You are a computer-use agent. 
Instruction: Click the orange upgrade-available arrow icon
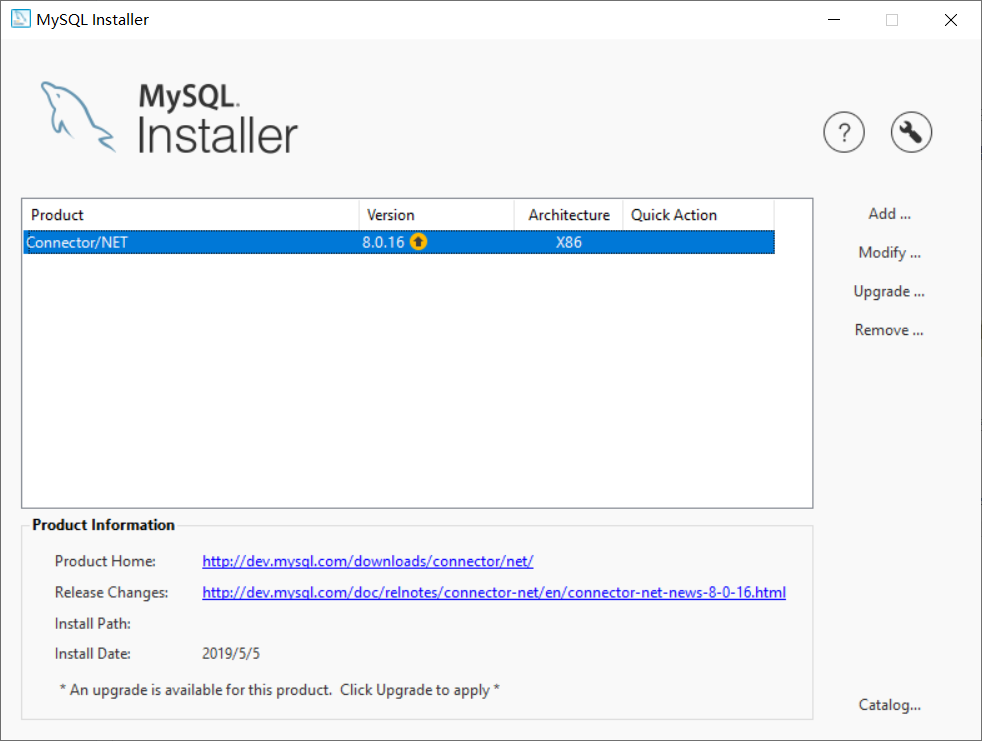click(418, 242)
